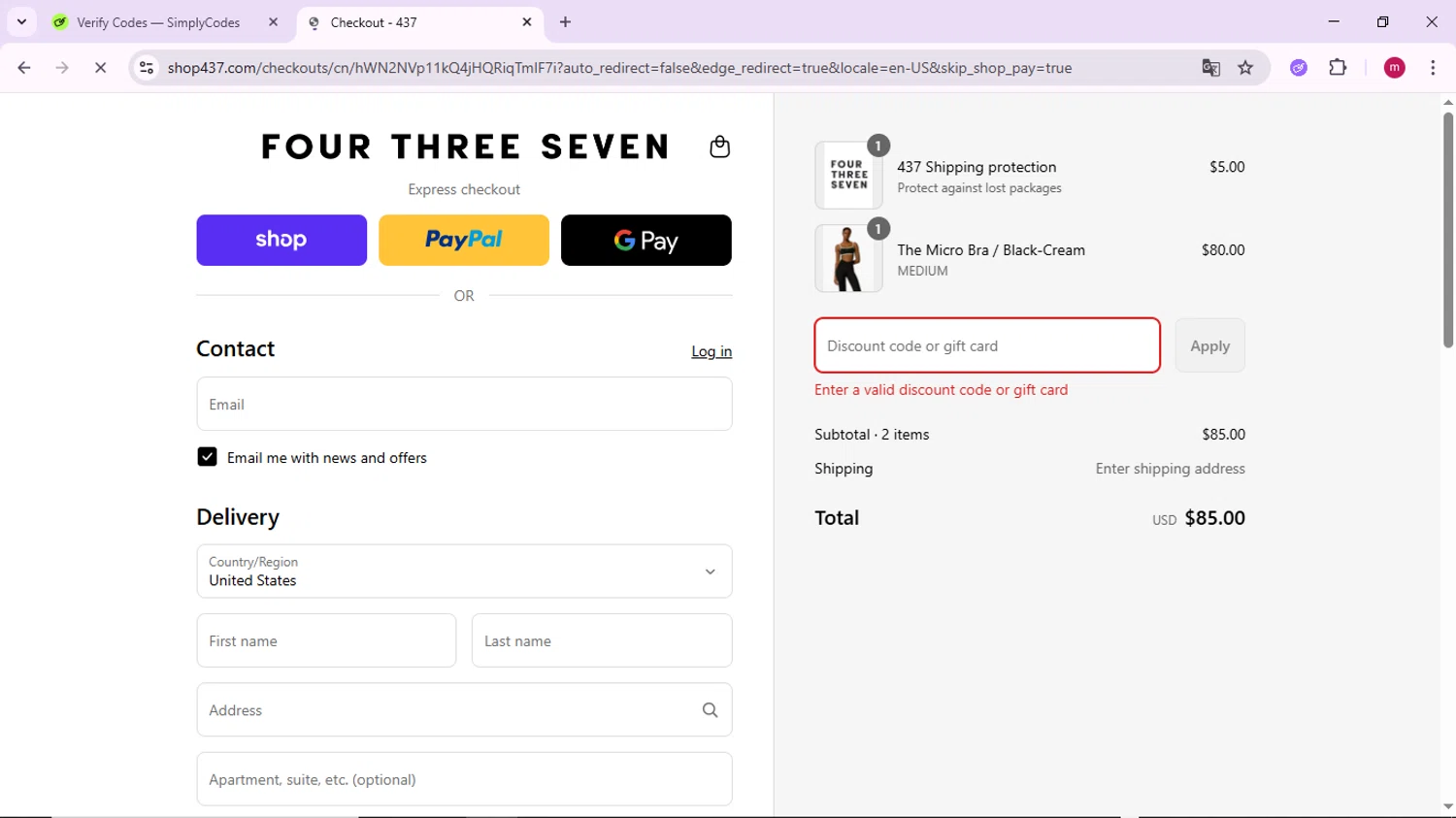Open the purple extension icon
Screen dimensions: 1456x818
(x=1299, y=68)
